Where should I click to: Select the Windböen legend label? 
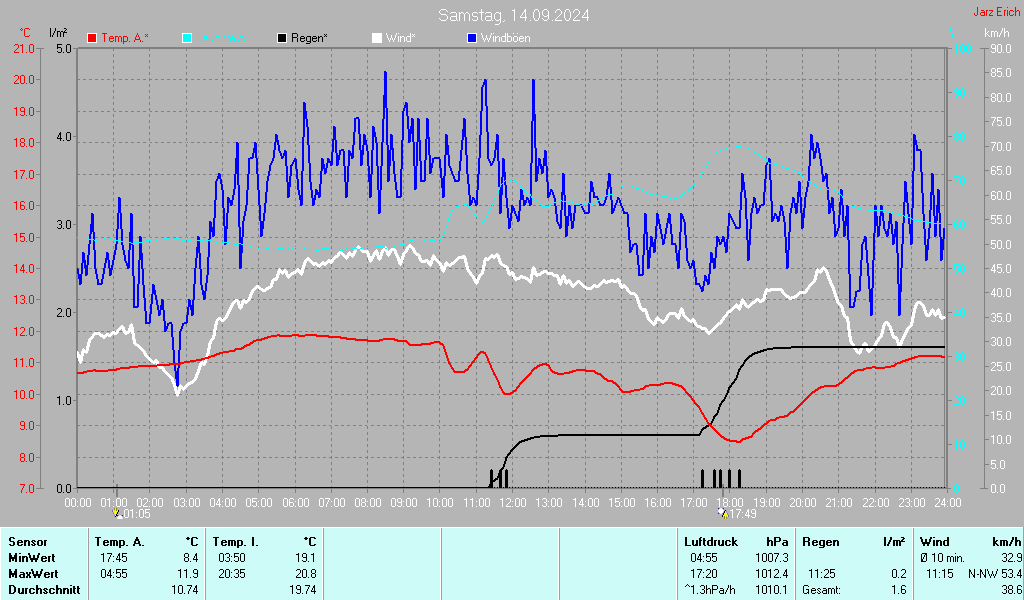point(505,38)
